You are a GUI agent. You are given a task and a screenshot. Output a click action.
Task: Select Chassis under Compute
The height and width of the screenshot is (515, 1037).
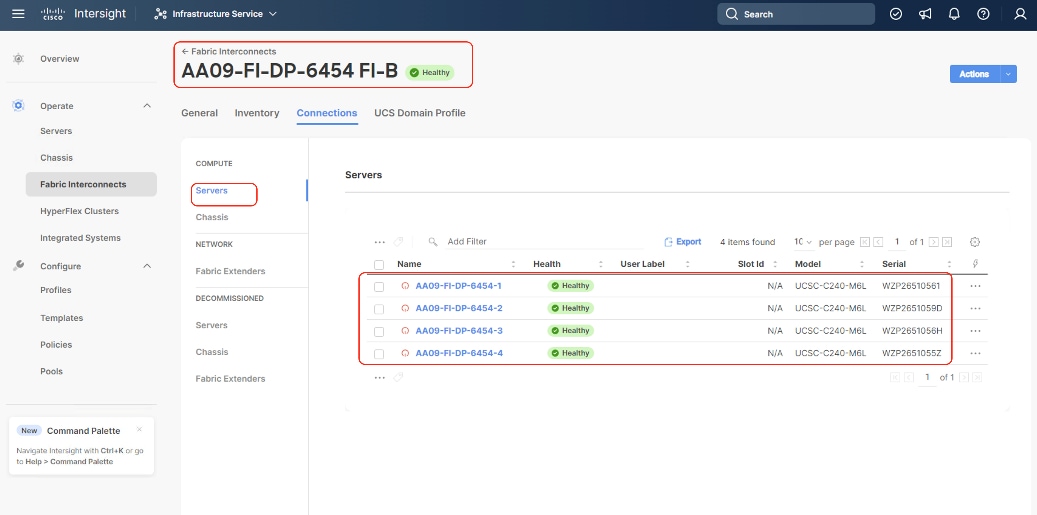point(212,217)
